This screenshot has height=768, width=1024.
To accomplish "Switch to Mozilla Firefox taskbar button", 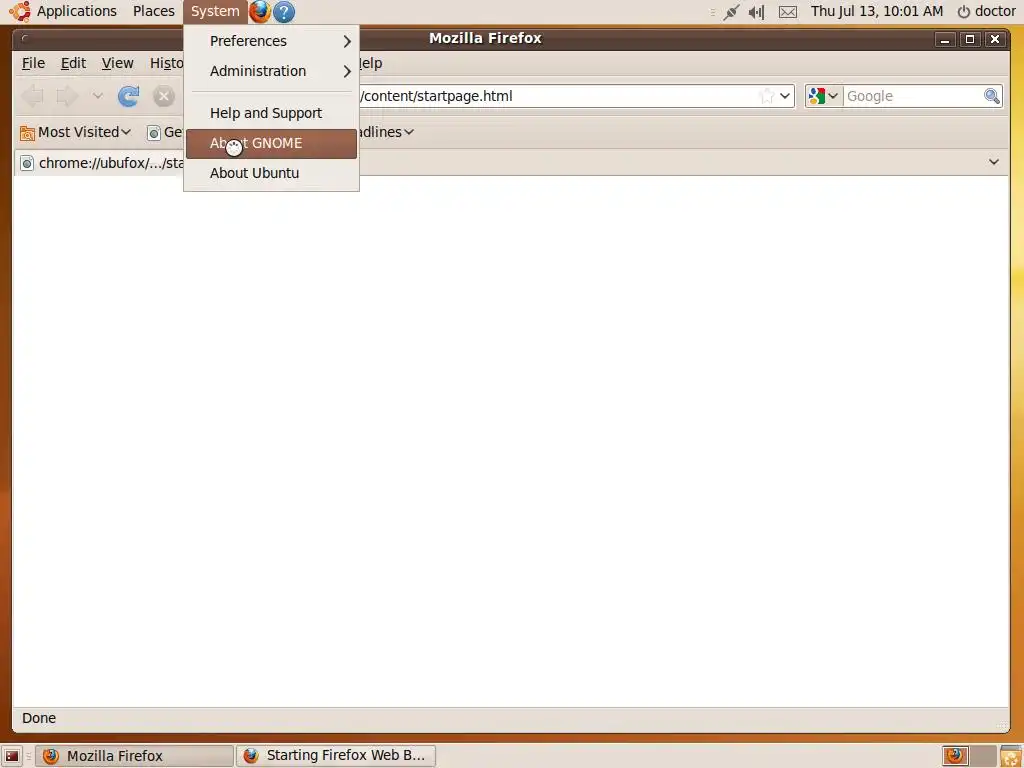I will coord(134,756).
